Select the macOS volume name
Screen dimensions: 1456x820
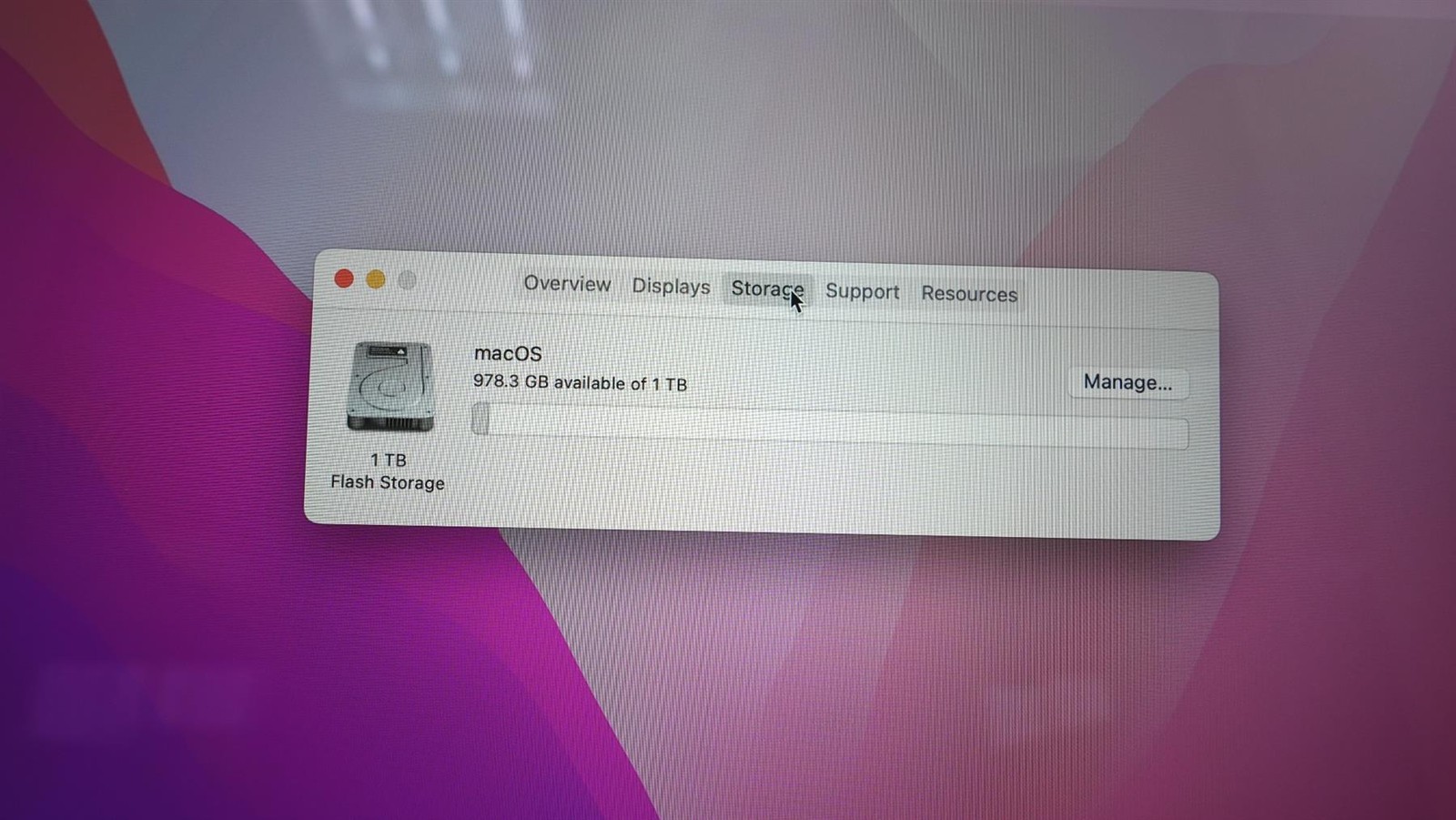(x=508, y=354)
